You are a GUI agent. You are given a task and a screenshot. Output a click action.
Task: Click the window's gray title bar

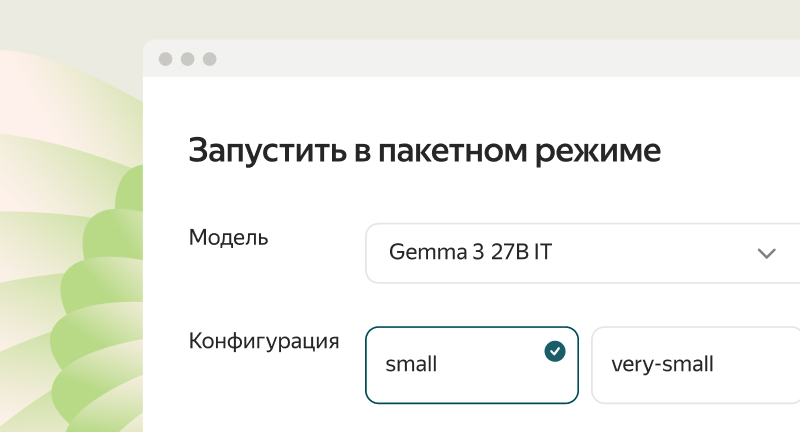[500, 59]
